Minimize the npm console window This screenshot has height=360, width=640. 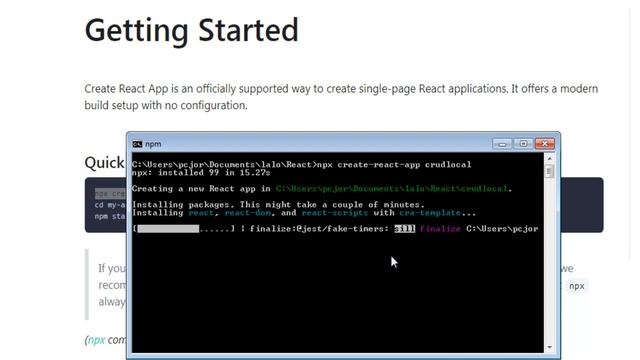502,144
